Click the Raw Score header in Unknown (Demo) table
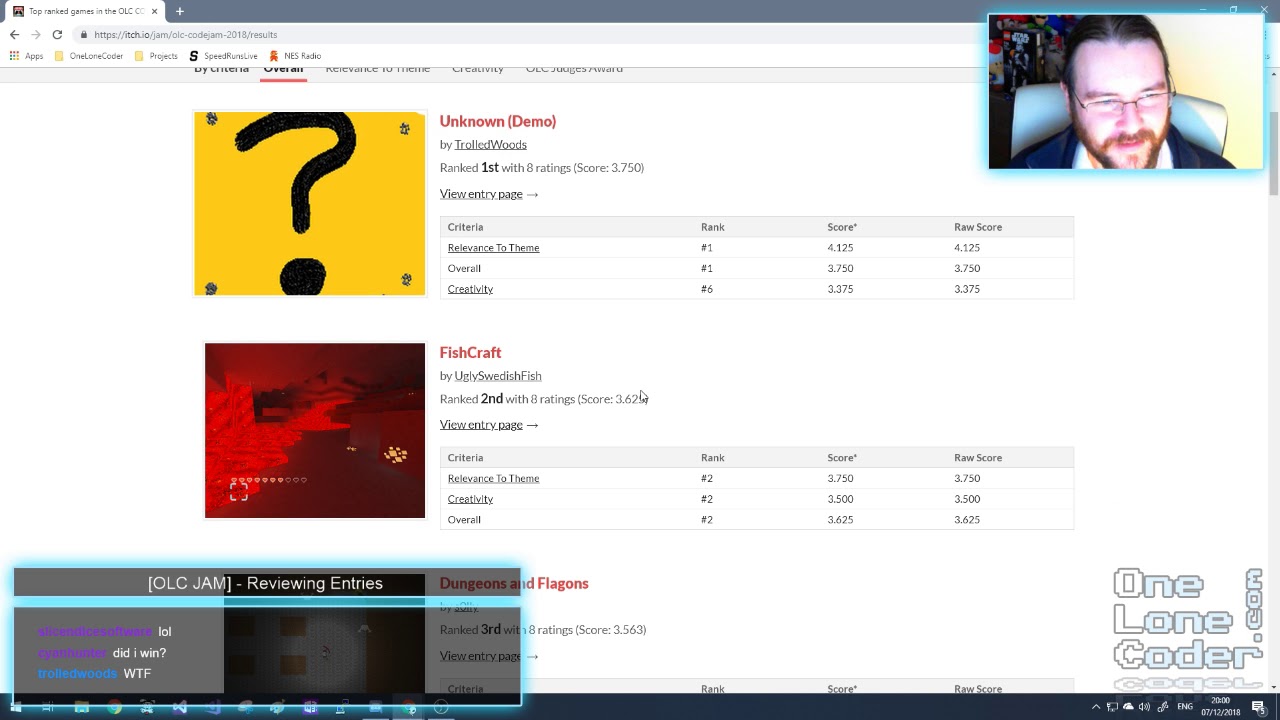 coord(978,227)
